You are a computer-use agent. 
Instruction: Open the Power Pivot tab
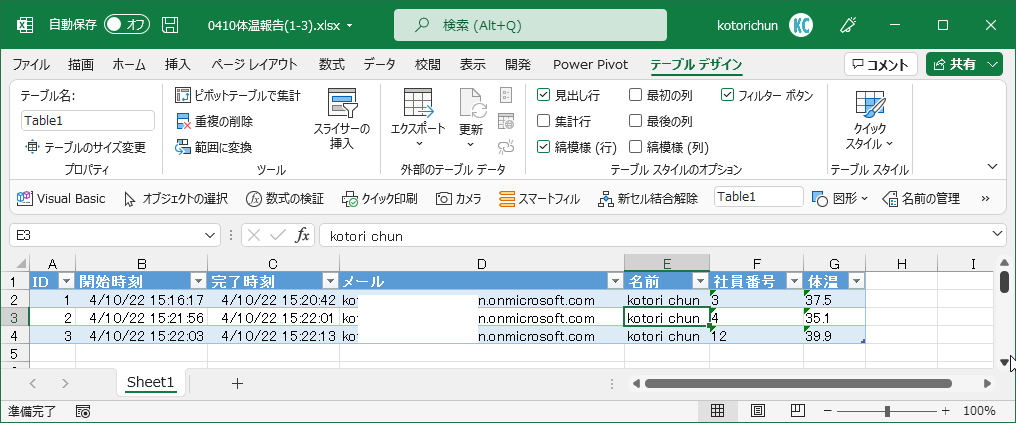pyautogui.click(x=590, y=64)
